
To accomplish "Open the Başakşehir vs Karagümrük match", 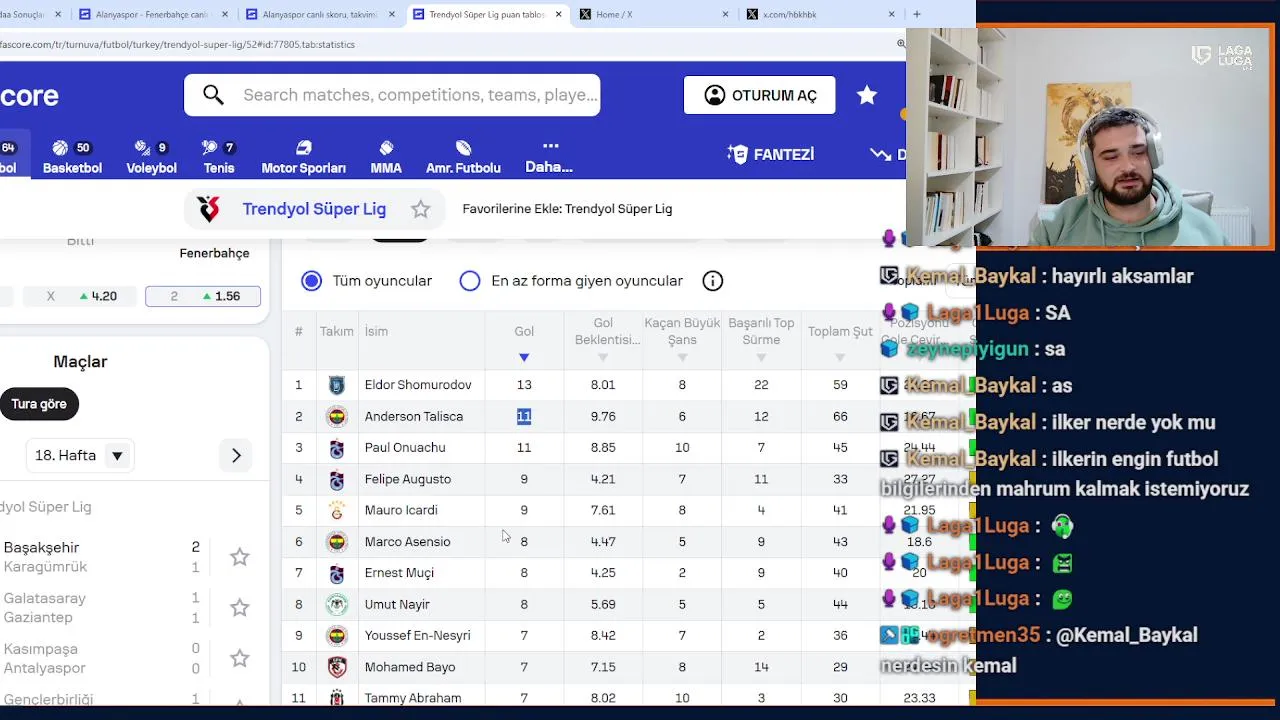I will [x=100, y=557].
